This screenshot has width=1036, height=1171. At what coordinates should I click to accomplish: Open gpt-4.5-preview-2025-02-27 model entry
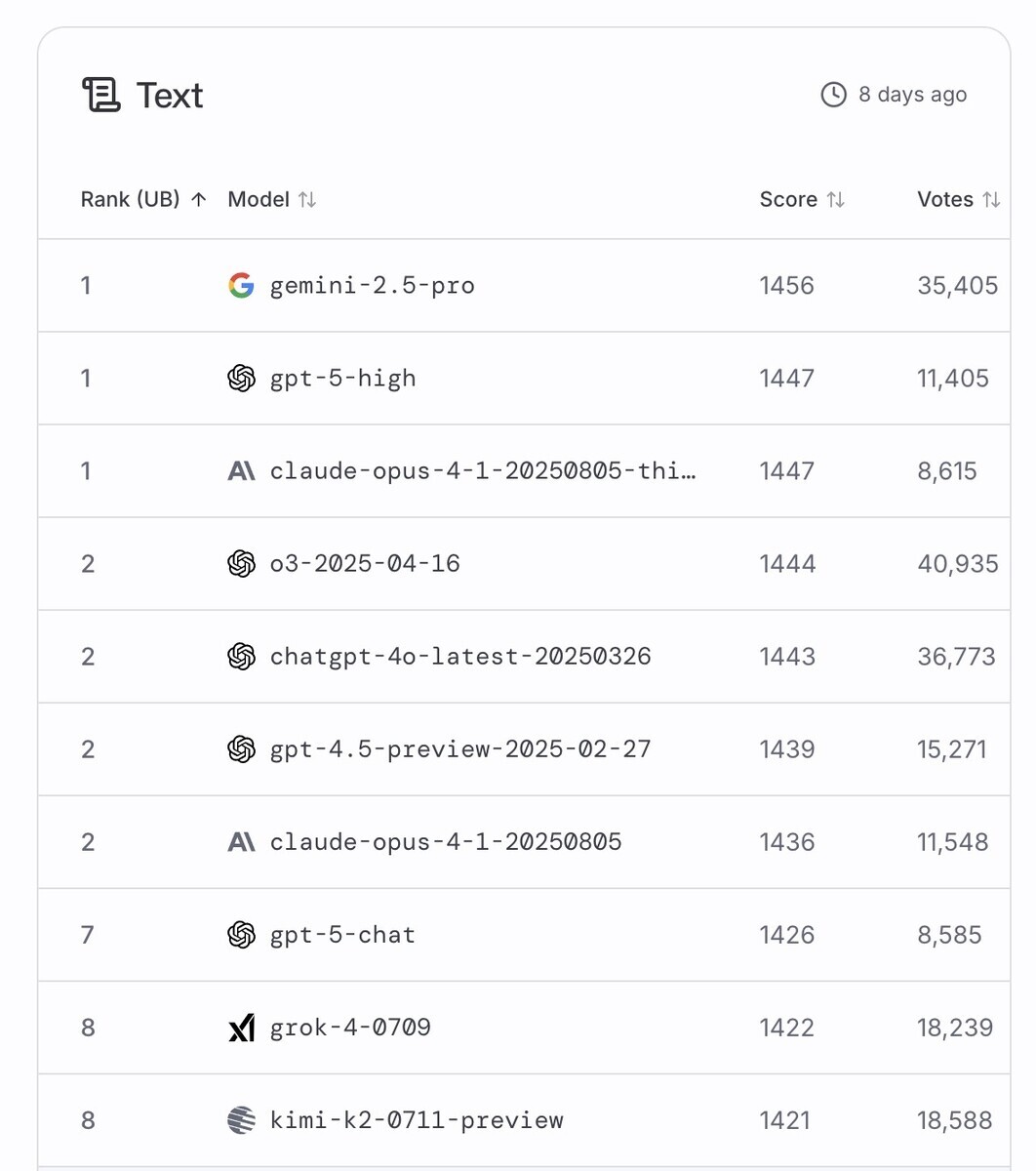click(459, 749)
